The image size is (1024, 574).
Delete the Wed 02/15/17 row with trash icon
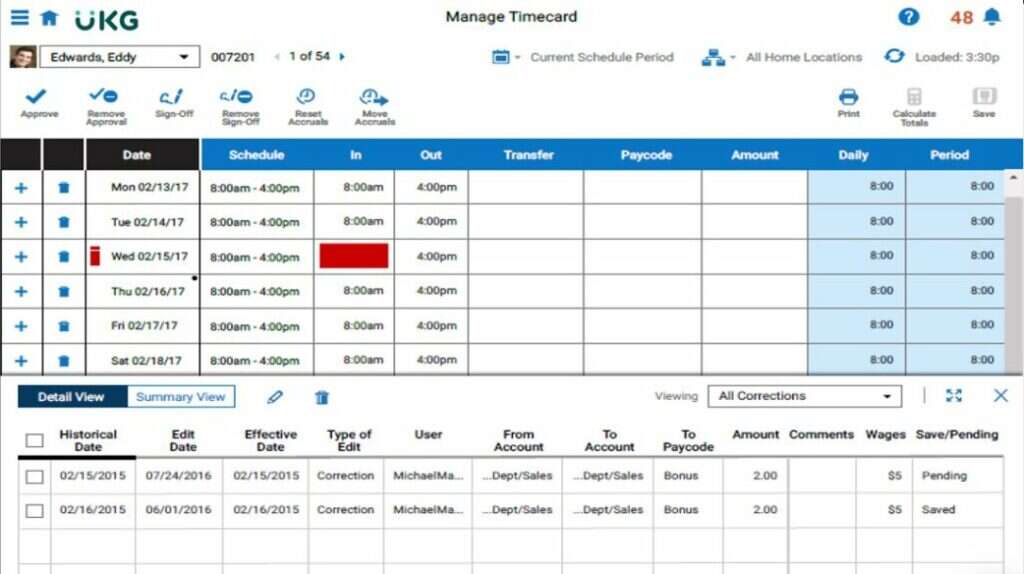[x=64, y=257]
